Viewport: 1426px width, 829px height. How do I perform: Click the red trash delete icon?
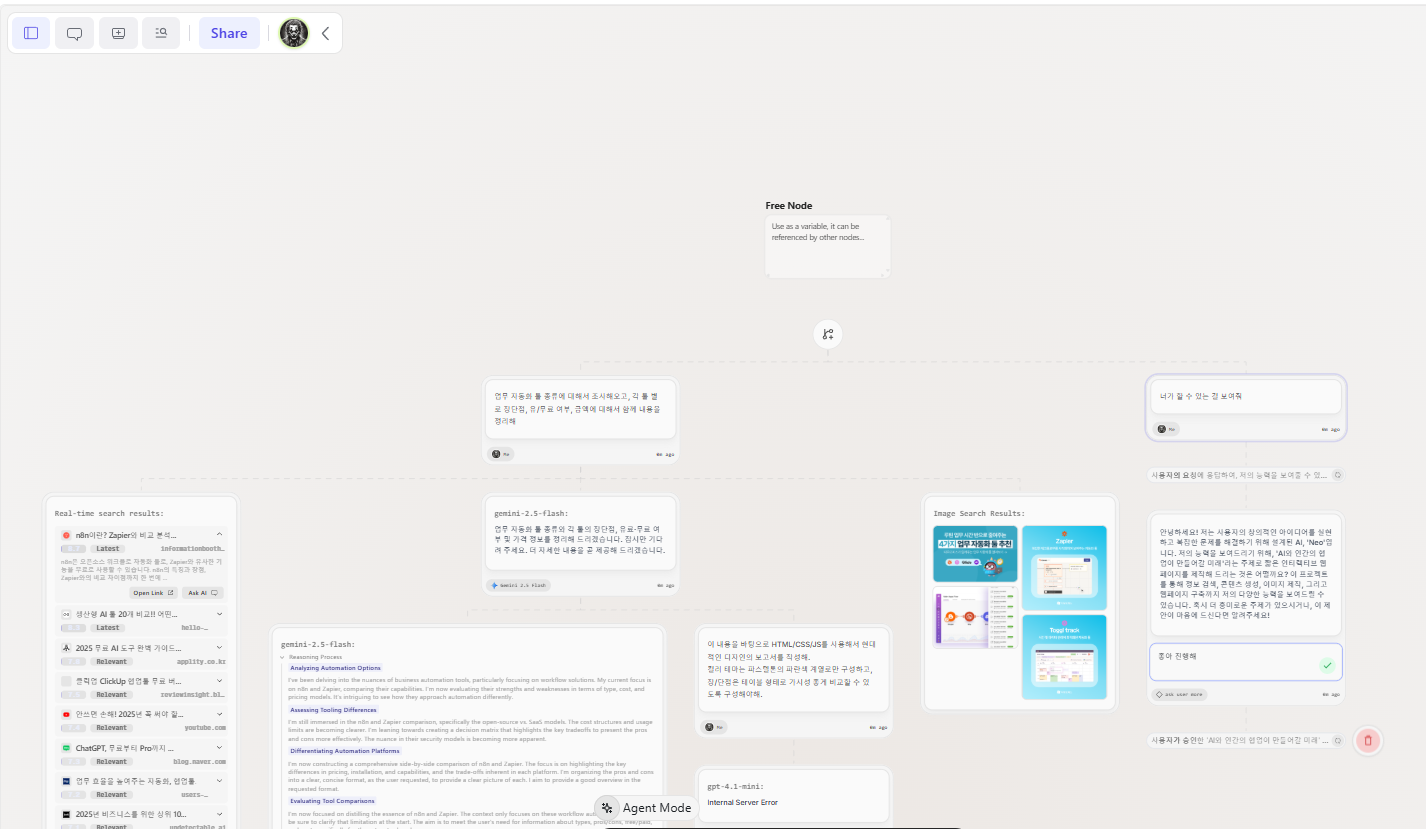pyautogui.click(x=1369, y=741)
